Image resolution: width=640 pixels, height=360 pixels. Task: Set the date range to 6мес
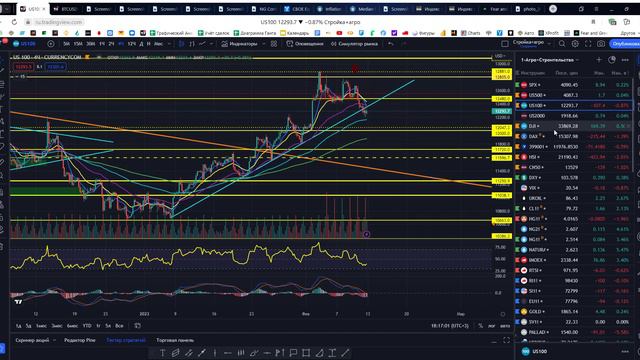point(72,326)
